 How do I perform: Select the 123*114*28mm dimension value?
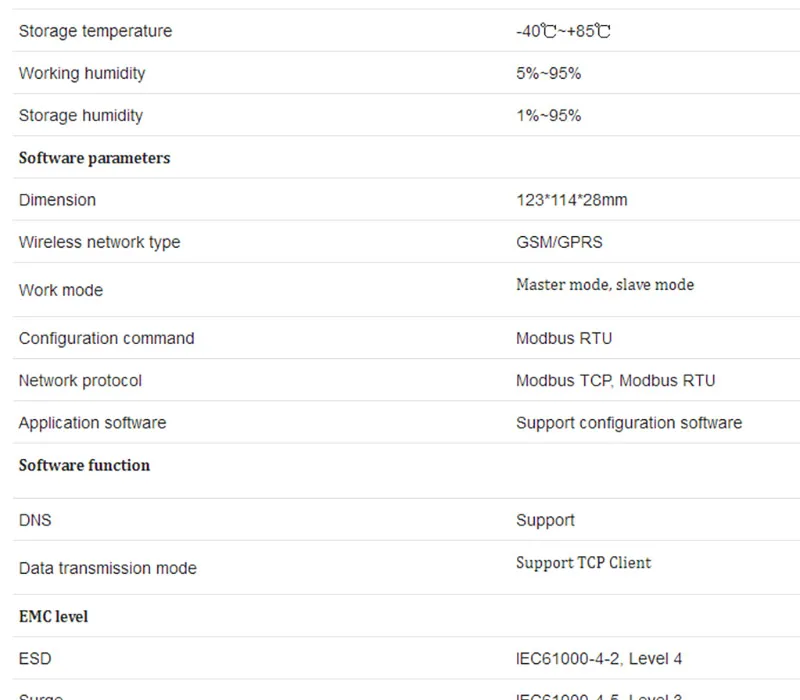point(571,200)
